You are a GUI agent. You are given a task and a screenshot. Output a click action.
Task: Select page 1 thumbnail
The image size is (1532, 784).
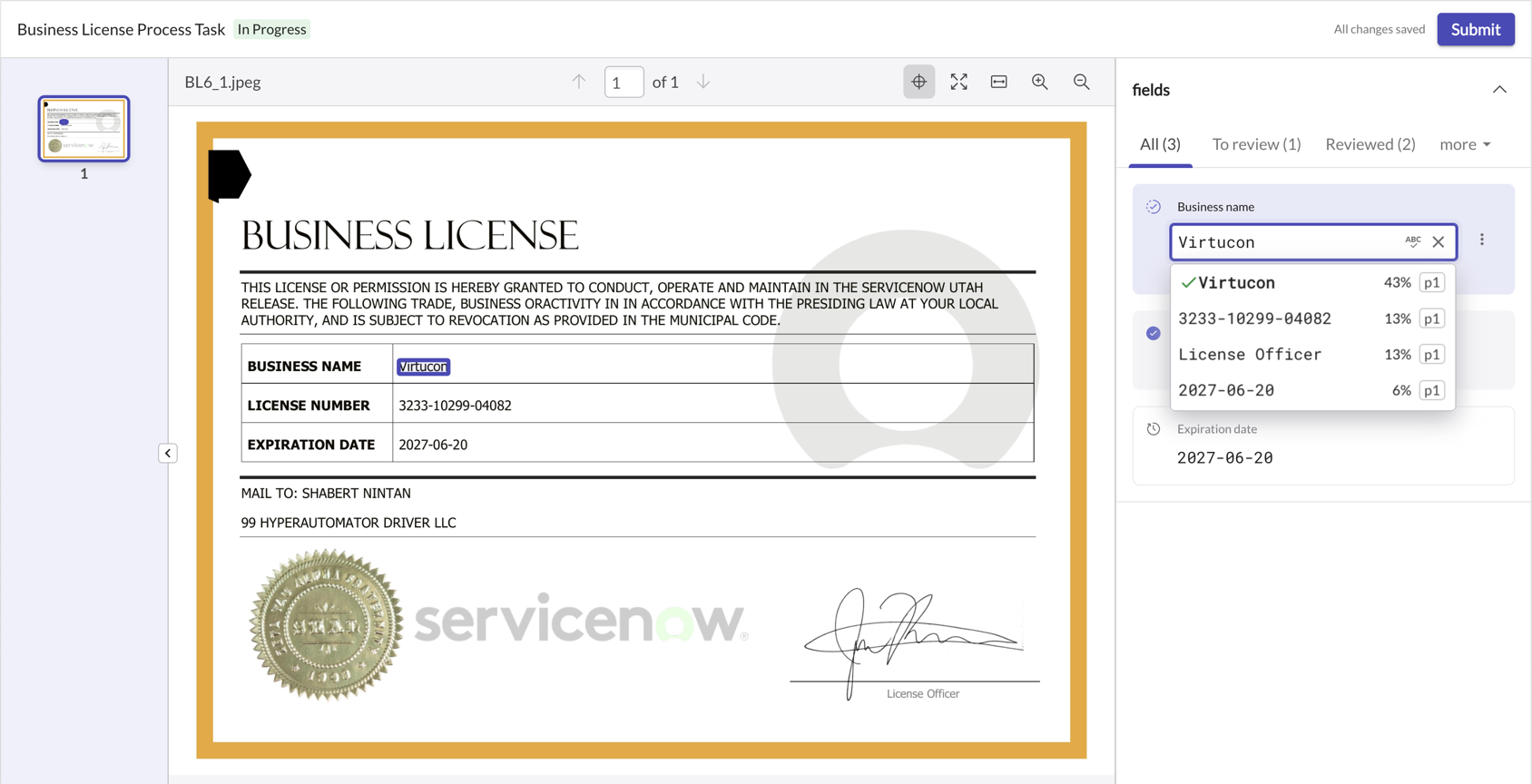[x=83, y=129]
